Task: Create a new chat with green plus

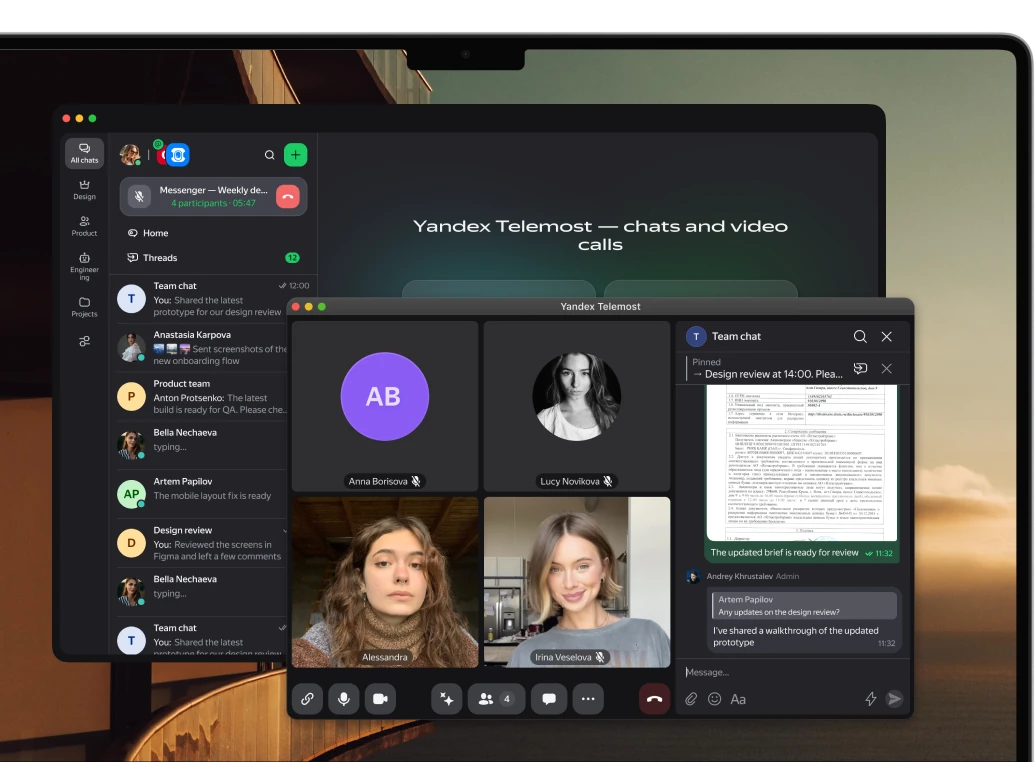Action: (295, 155)
